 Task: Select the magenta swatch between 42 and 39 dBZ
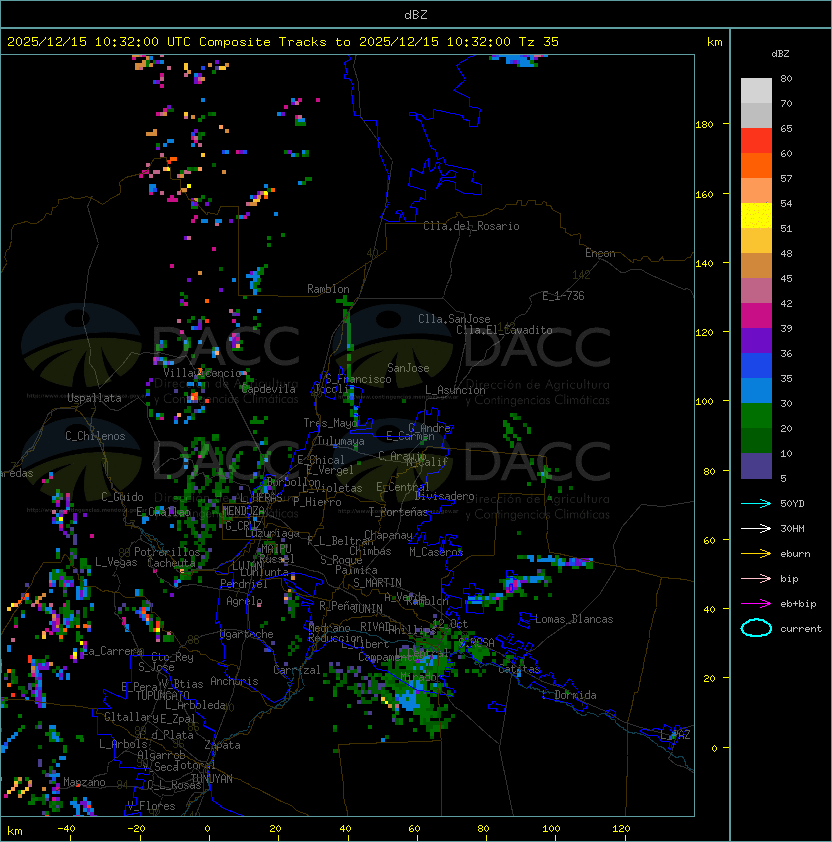point(756,316)
